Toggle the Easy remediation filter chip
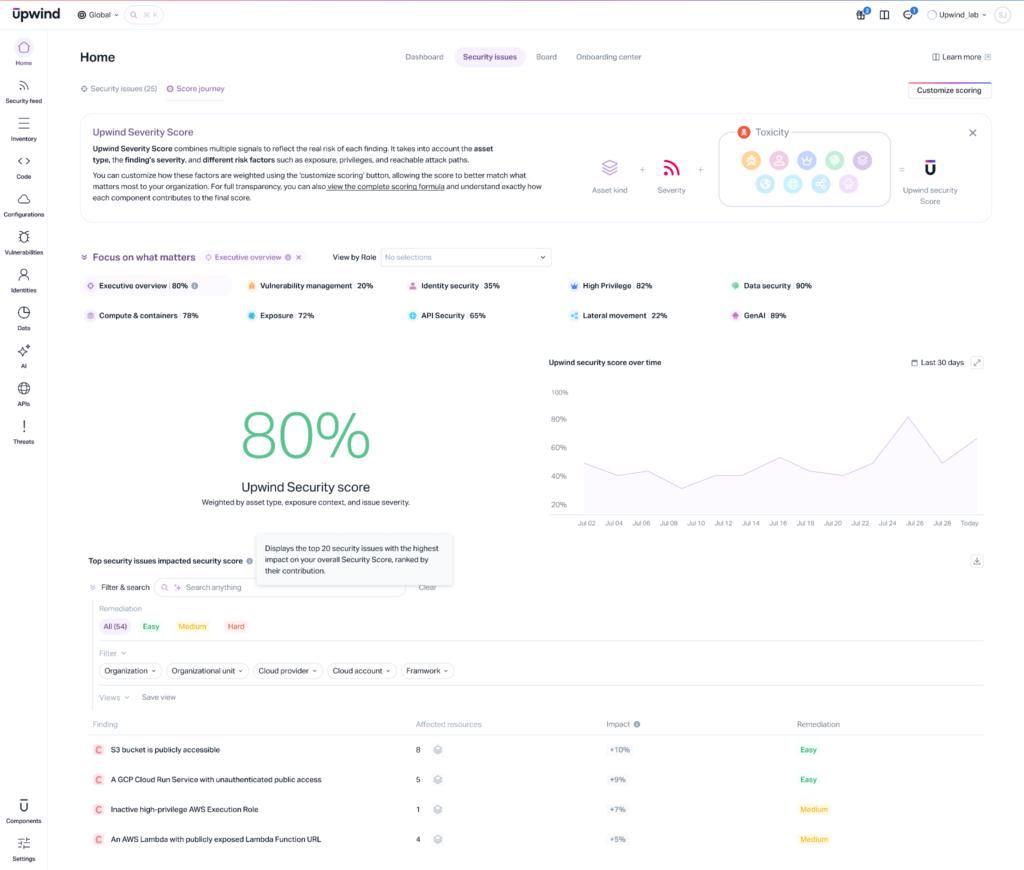 pos(150,627)
